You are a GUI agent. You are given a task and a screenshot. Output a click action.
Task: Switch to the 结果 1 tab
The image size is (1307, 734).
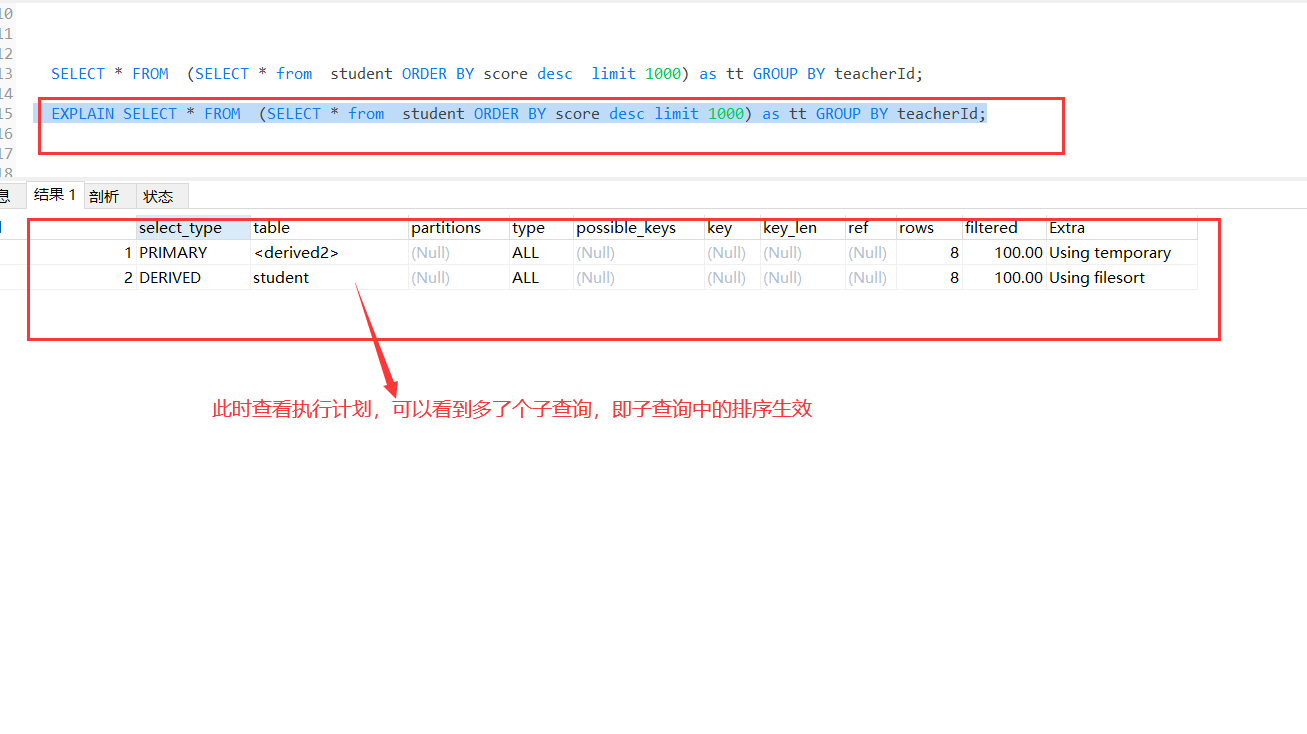coord(54,195)
